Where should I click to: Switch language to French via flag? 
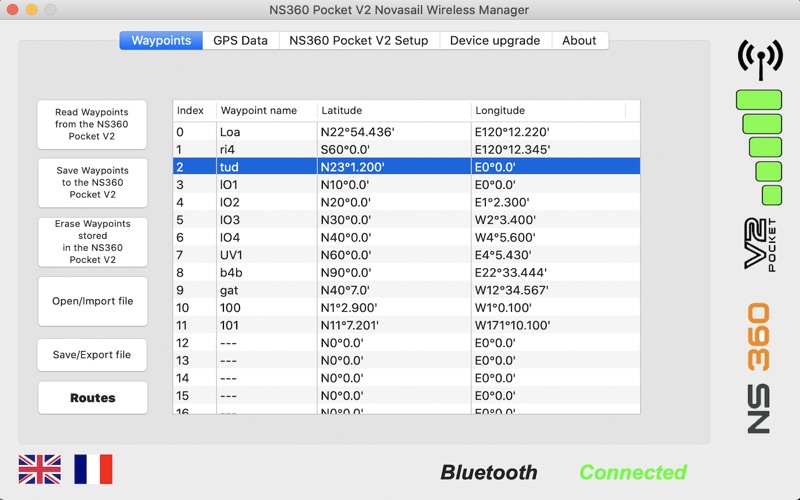point(93,469)
